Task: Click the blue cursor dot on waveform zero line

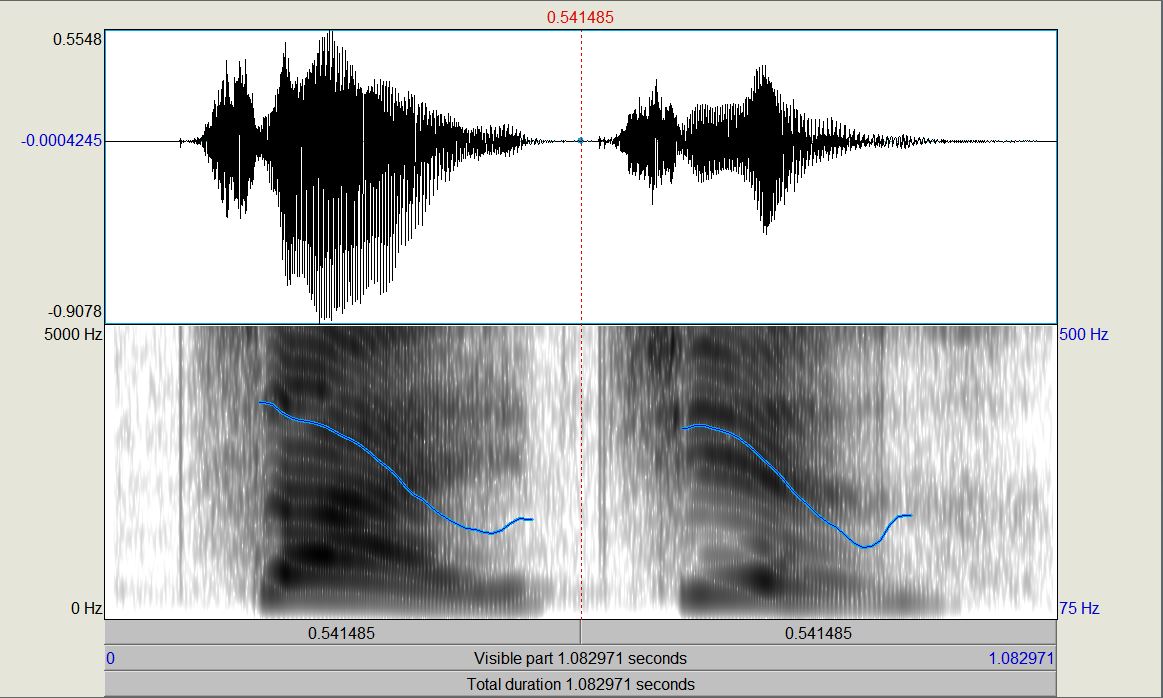Action: [x=581, y=140]
